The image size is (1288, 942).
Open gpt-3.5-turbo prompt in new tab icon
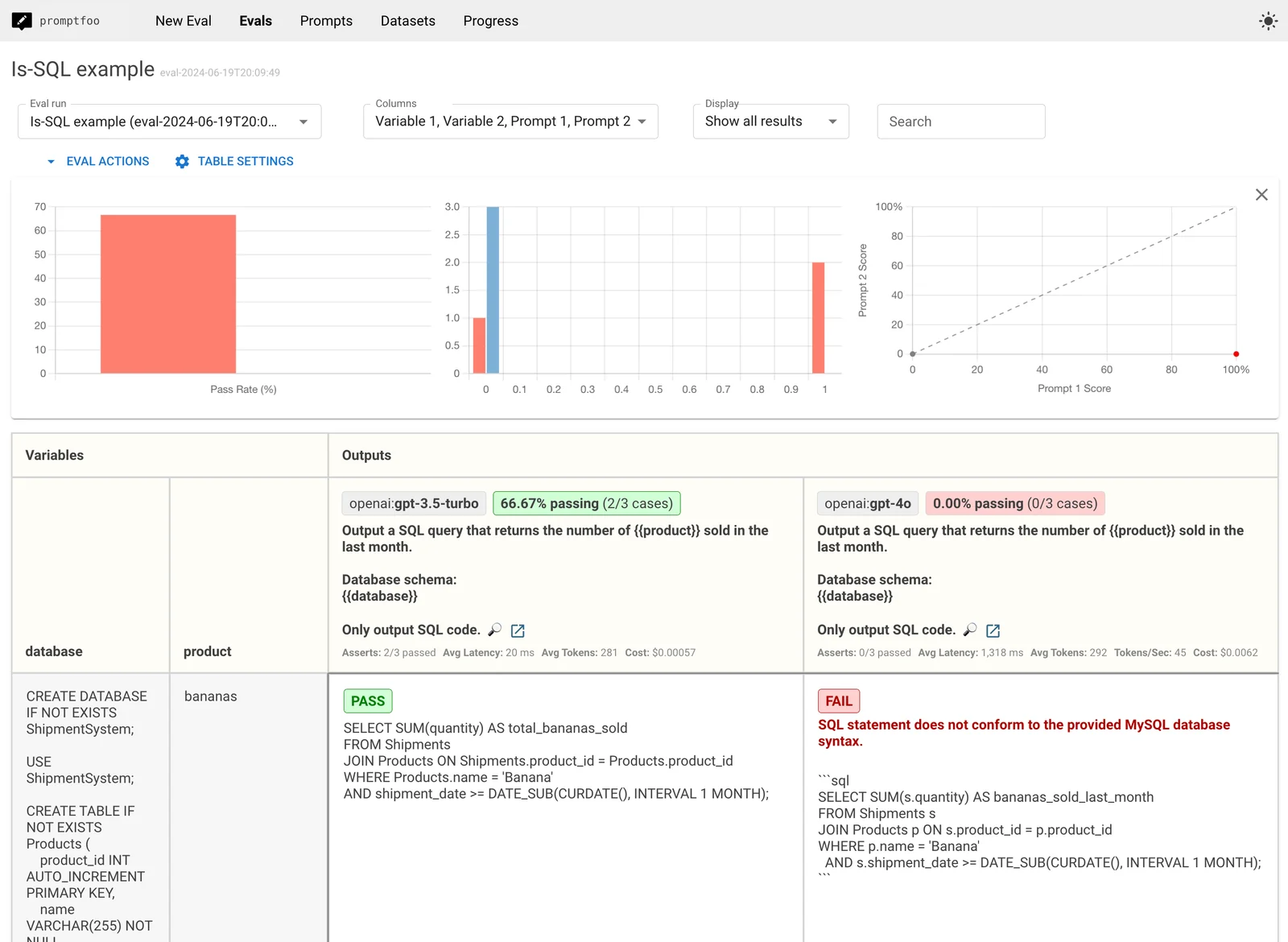tap(518, 630)
